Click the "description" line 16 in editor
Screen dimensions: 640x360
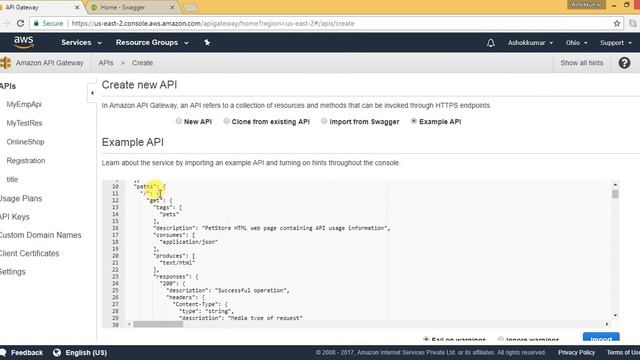(271, 228)
